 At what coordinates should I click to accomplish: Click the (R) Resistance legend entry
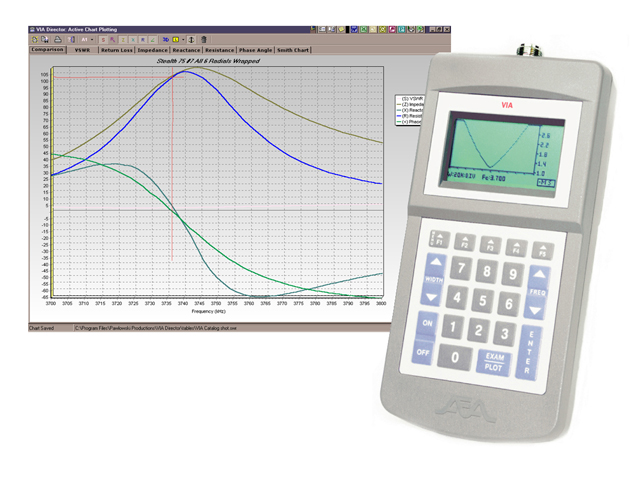(409, 116)
